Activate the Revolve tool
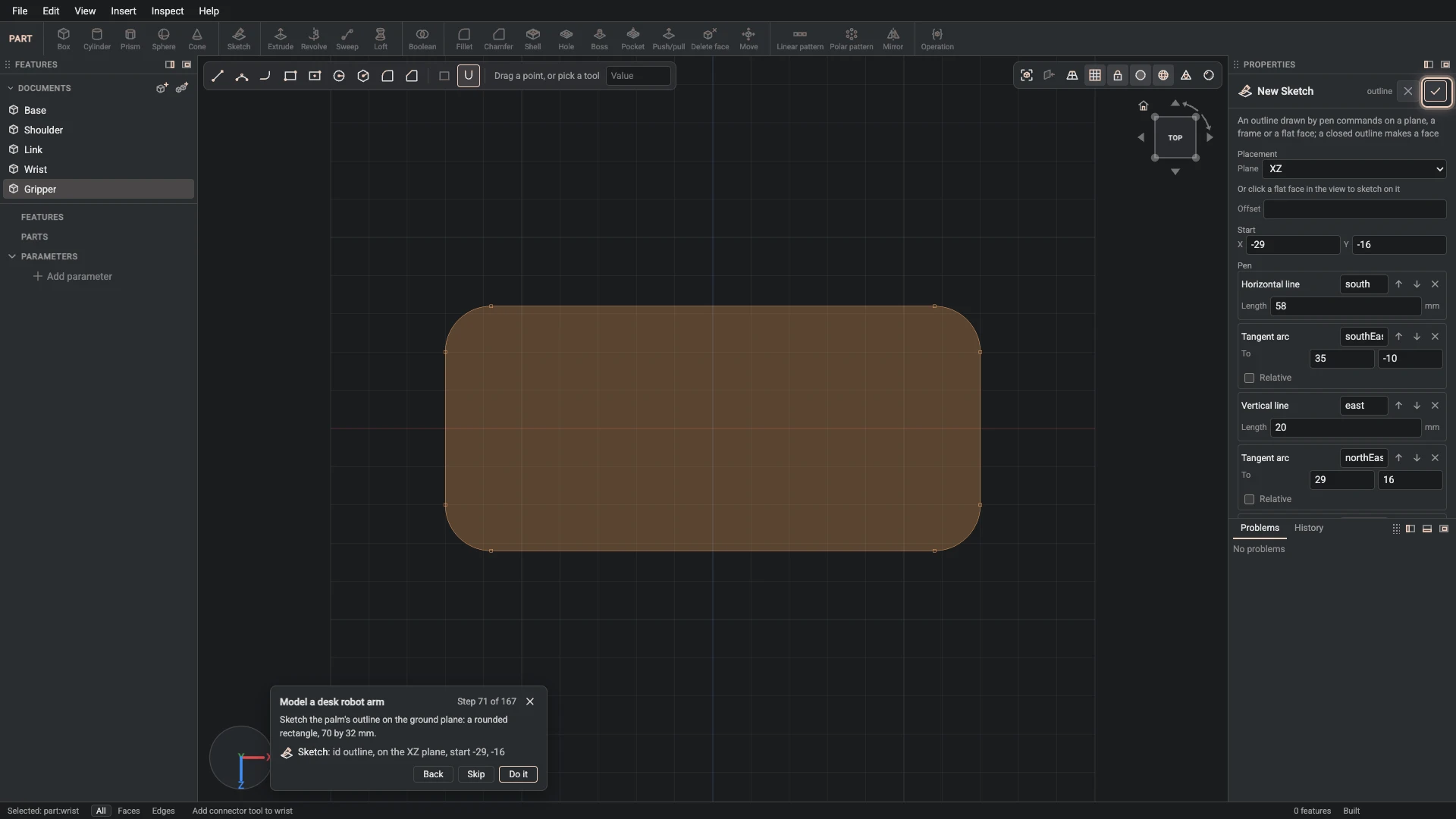 tap(314, 39)
